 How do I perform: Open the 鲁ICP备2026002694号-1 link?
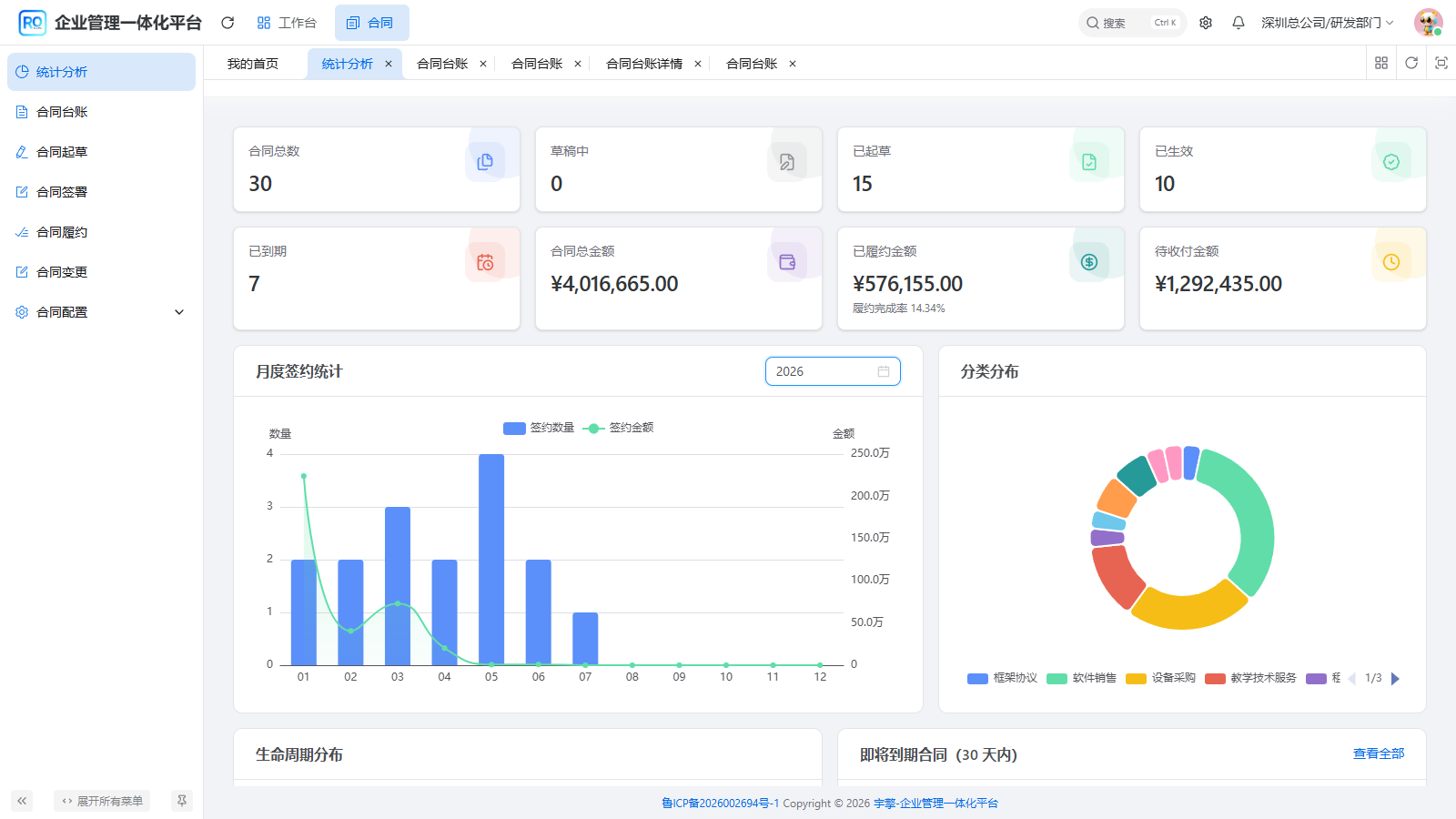720,803
